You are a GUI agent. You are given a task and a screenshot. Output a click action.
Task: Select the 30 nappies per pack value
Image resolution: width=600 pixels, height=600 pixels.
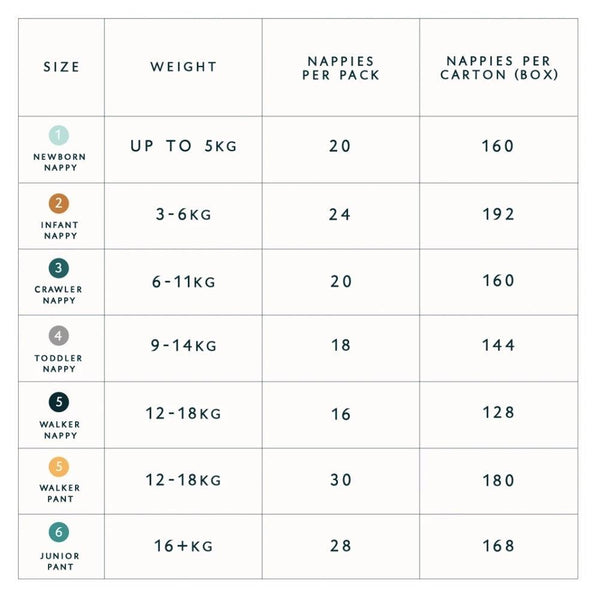(341, 480)
